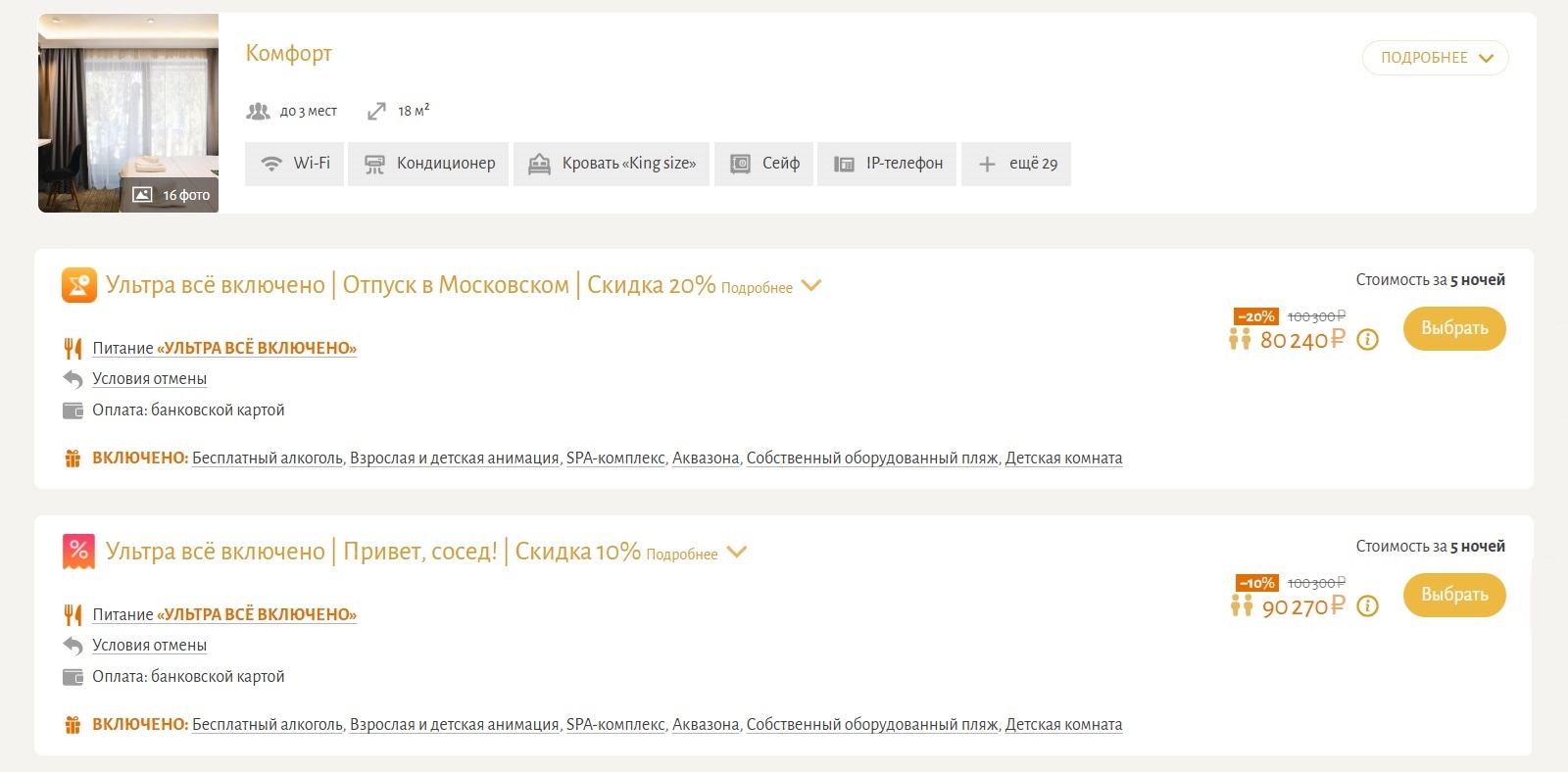Select the Кровать «King size» amenity chip

tap(612, 164)
